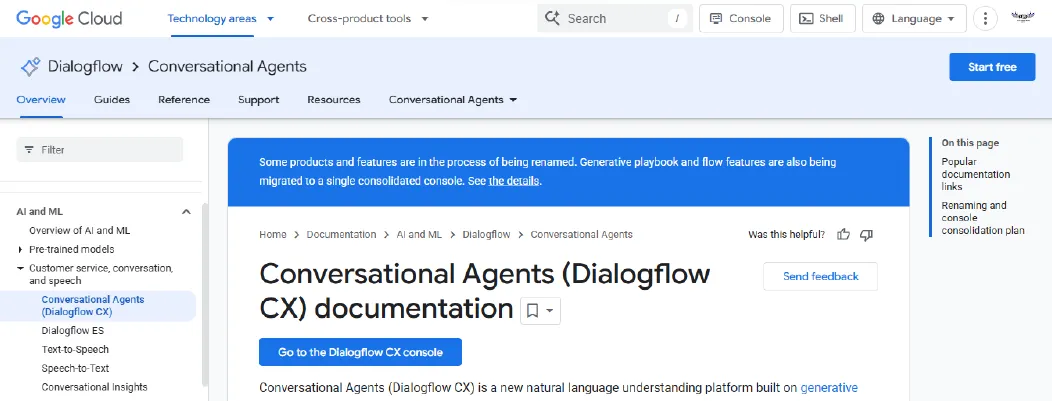This screenshot has height=401, width=1052.
Task: Go to Documentation breadcrumb
Action: point(341,234)
